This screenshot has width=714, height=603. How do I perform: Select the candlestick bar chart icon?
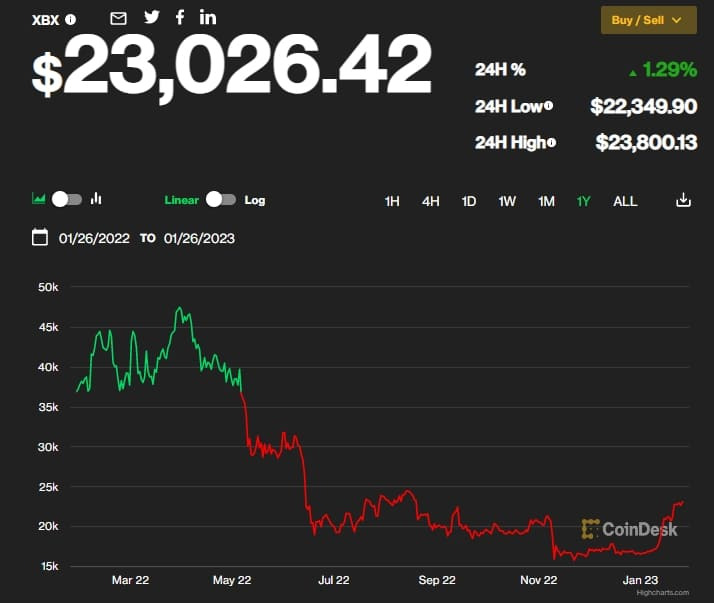click(96, 199)
